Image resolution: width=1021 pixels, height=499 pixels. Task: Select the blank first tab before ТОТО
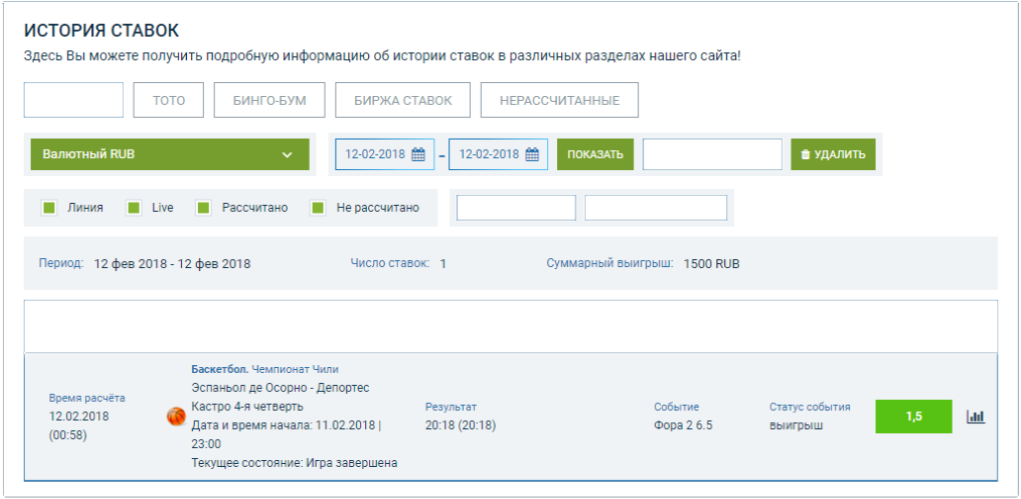pyautogui.click(x=73, y=100)
